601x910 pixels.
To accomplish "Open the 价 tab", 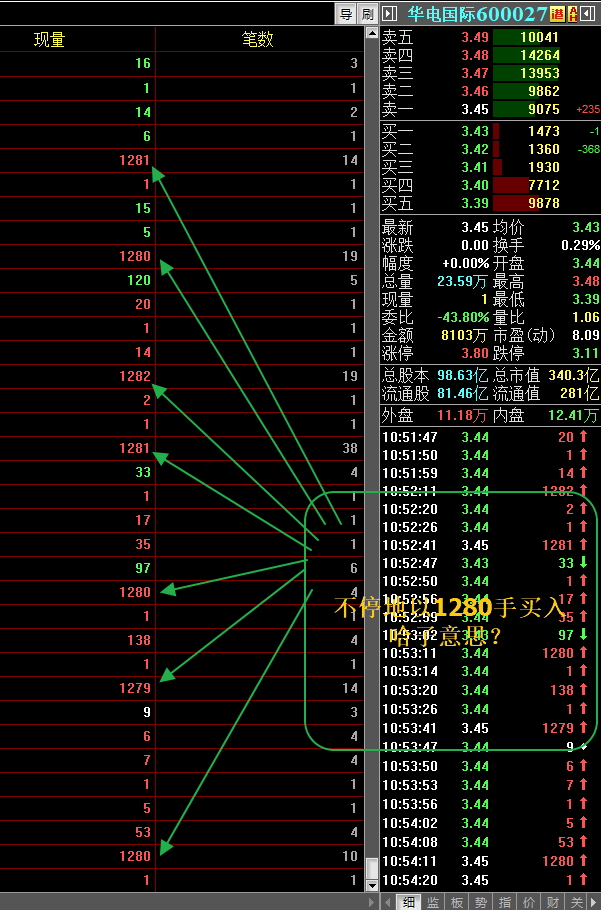I will pos(528,902).
